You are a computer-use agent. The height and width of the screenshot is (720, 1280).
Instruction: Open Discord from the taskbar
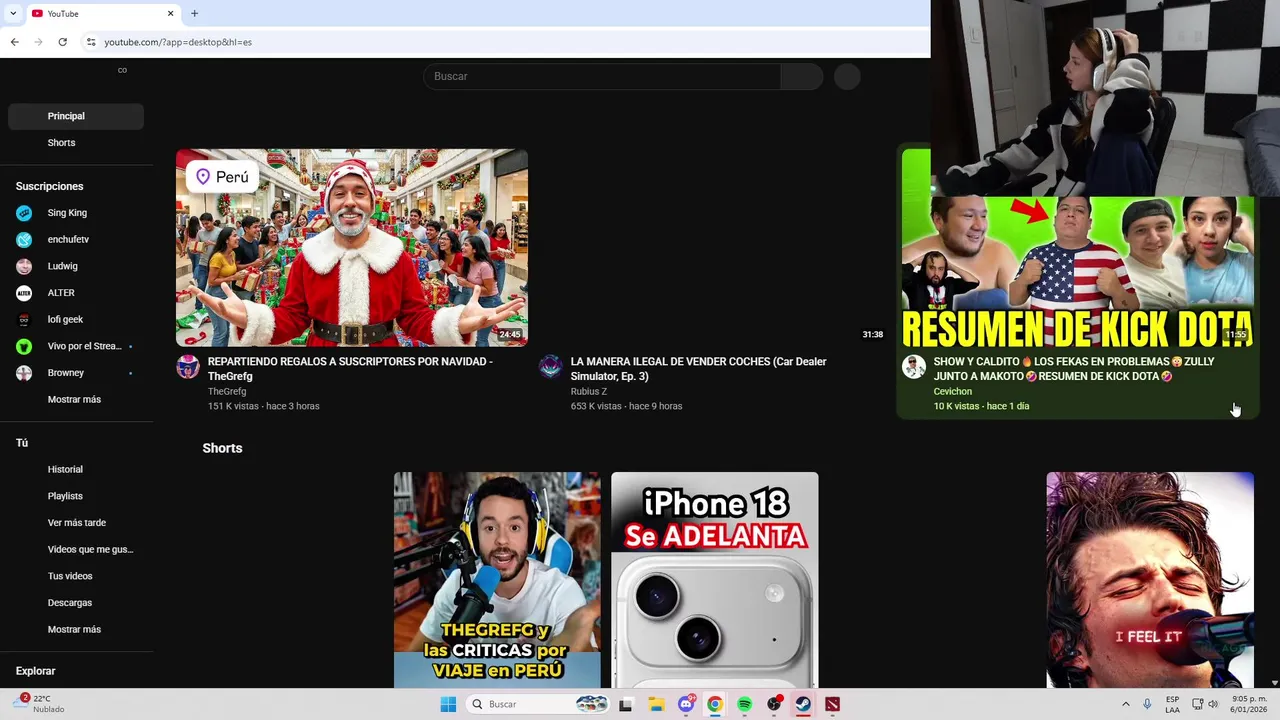pyautogui.click(x=686, y=704)
